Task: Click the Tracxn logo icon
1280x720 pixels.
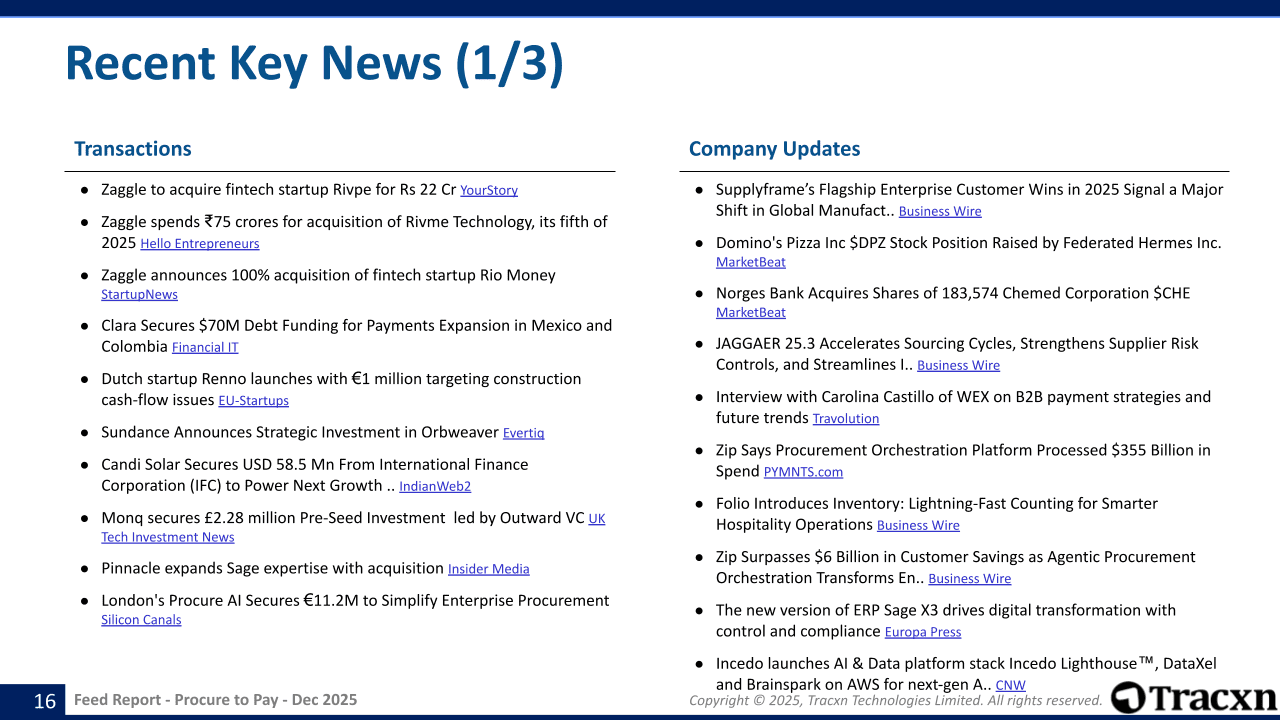Action: [1128, 698]
